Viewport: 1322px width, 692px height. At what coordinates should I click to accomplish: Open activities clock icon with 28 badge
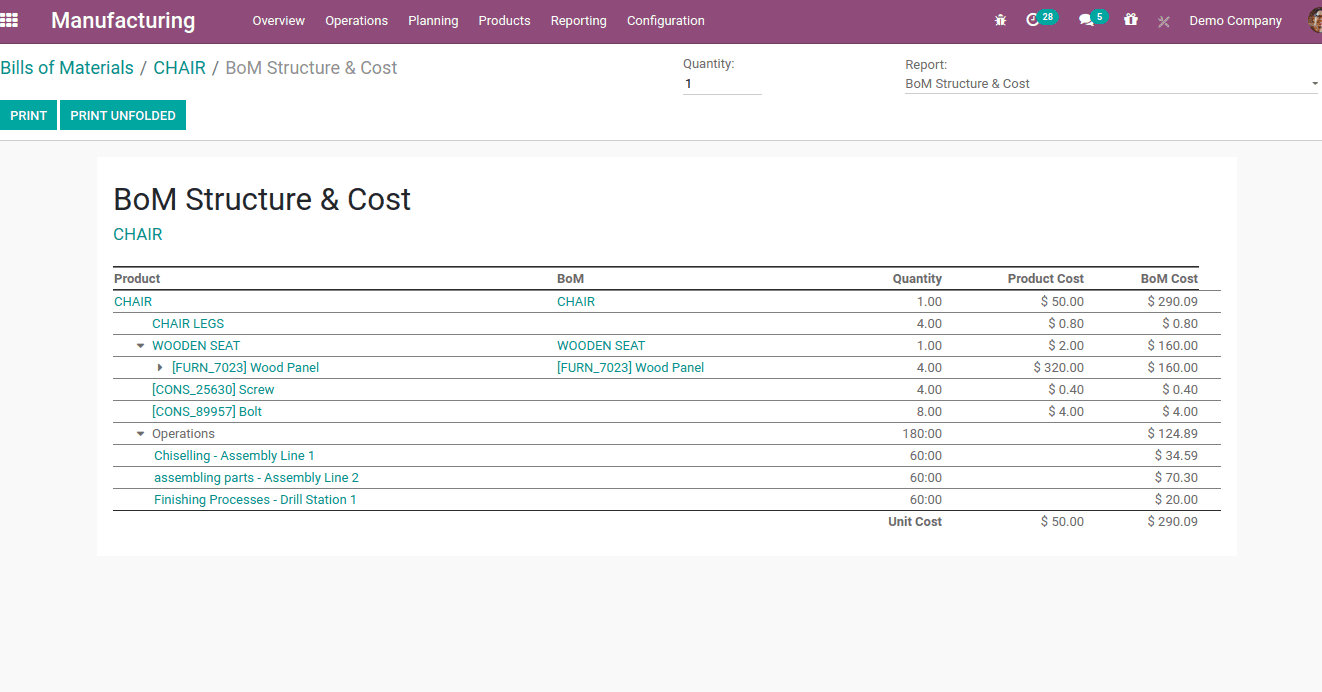click(1041, 19)
